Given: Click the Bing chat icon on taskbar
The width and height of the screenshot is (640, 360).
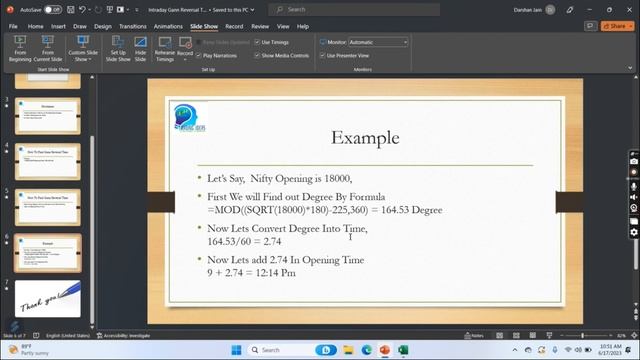Looking at the screenshot, I should click(x=326, y=350).
